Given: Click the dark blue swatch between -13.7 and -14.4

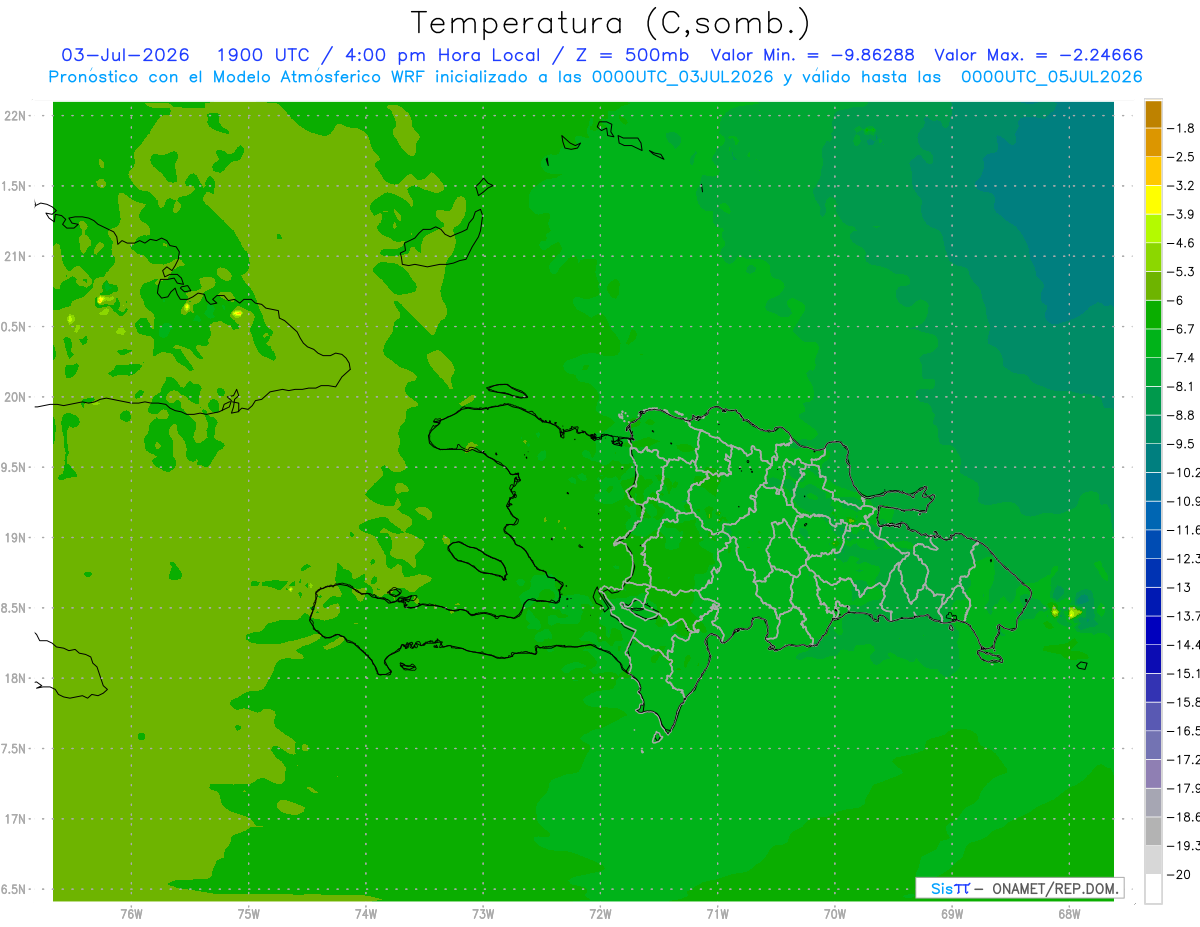Looking at the screenshot, I should [1153, 630].
